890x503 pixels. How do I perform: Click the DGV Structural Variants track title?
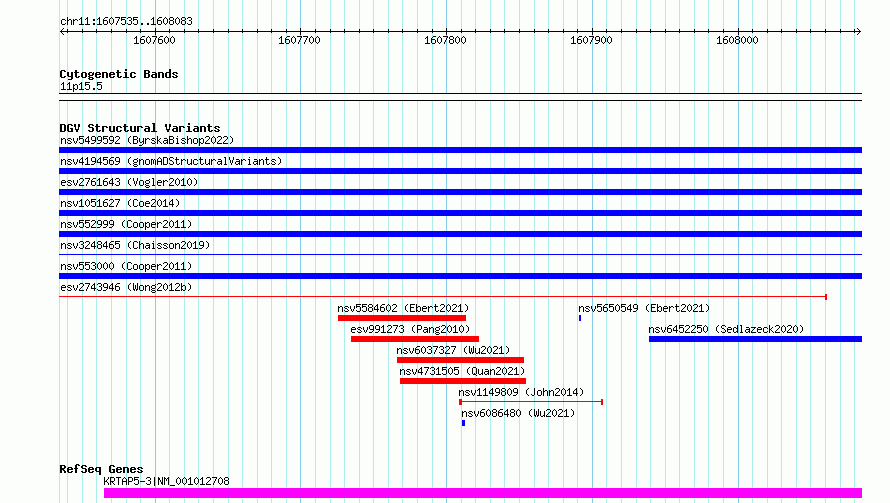pos(140,128)
